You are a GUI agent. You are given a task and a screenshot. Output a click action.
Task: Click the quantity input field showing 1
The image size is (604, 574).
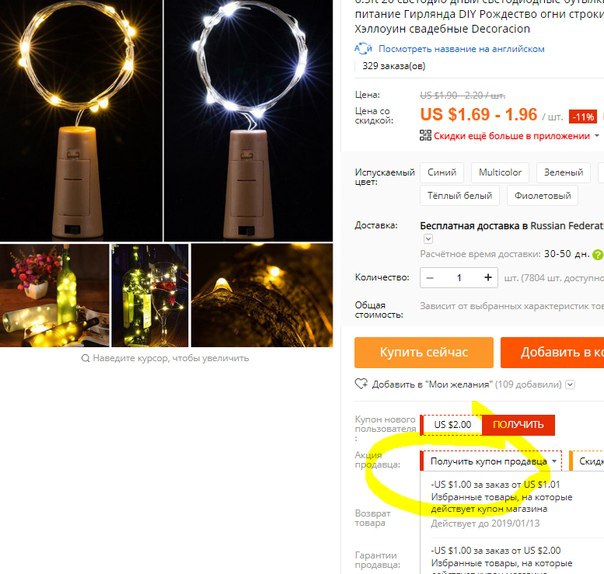pos(459,278)
